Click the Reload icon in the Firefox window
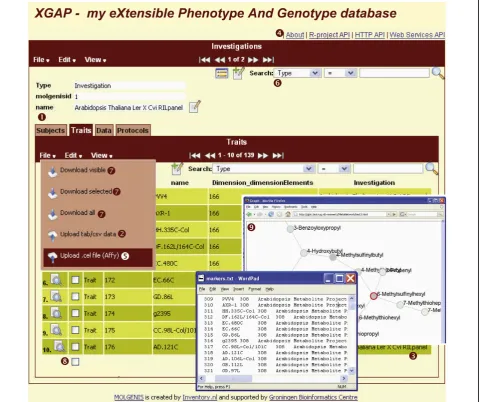Image resolution: width=480 pixels, height=402 pixels. (271, 214)
